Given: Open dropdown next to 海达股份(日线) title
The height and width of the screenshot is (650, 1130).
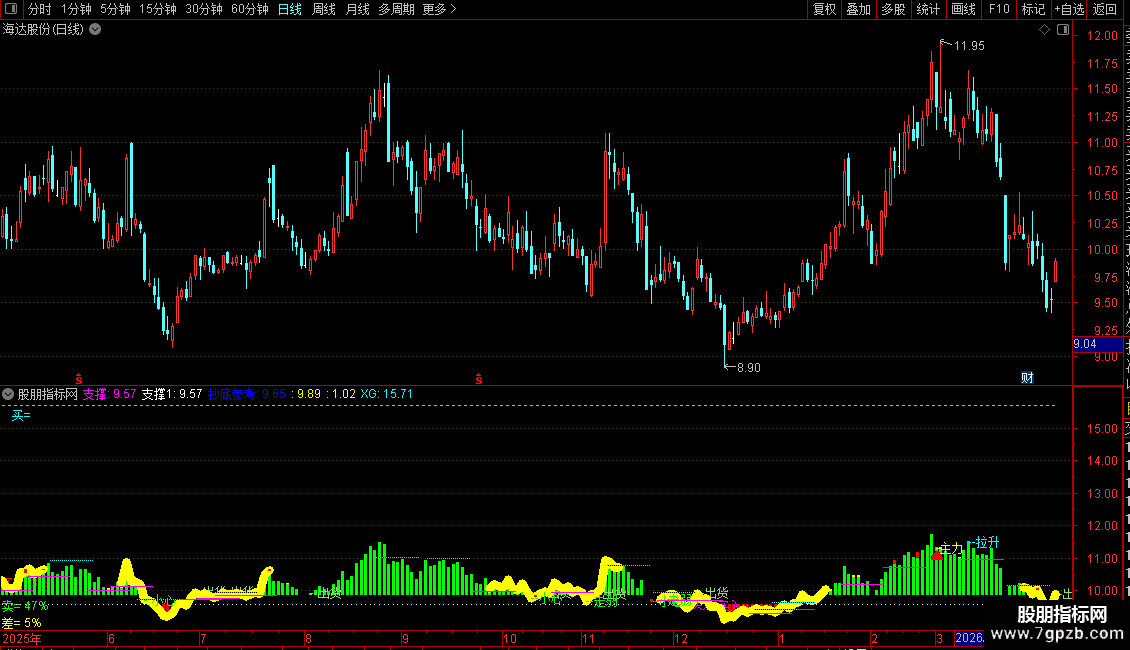Looking at the screenshot, I should pyautogui.click(x=95, y=30).
